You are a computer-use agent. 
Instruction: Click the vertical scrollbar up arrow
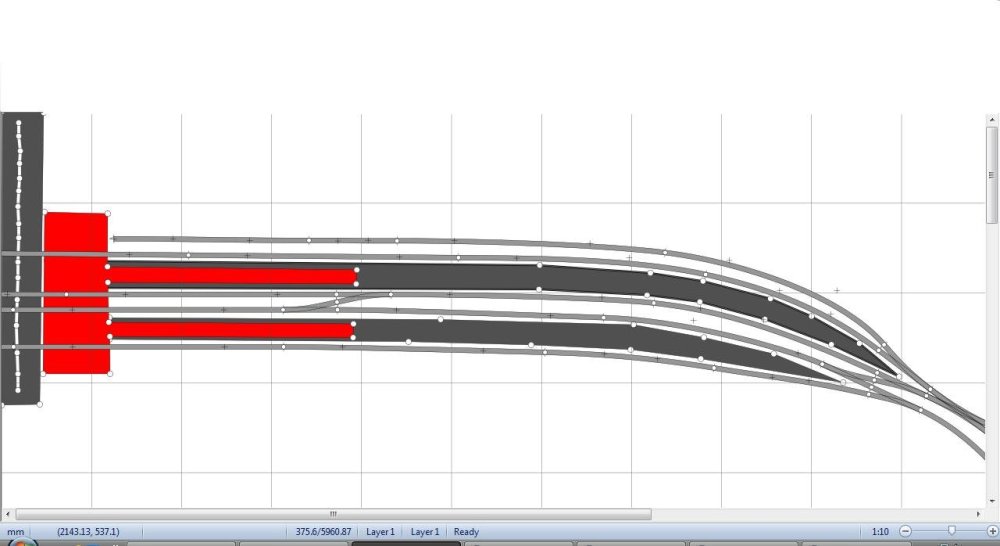pyautogui.click(x=992, y=120)
